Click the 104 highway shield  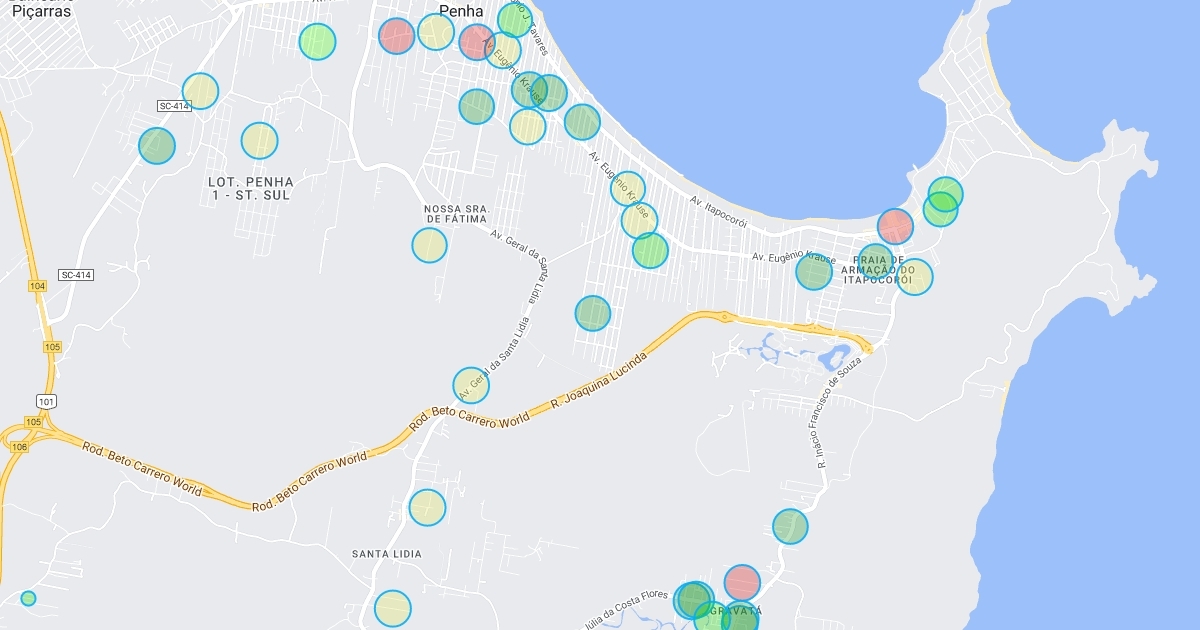[x=37, y=286]
